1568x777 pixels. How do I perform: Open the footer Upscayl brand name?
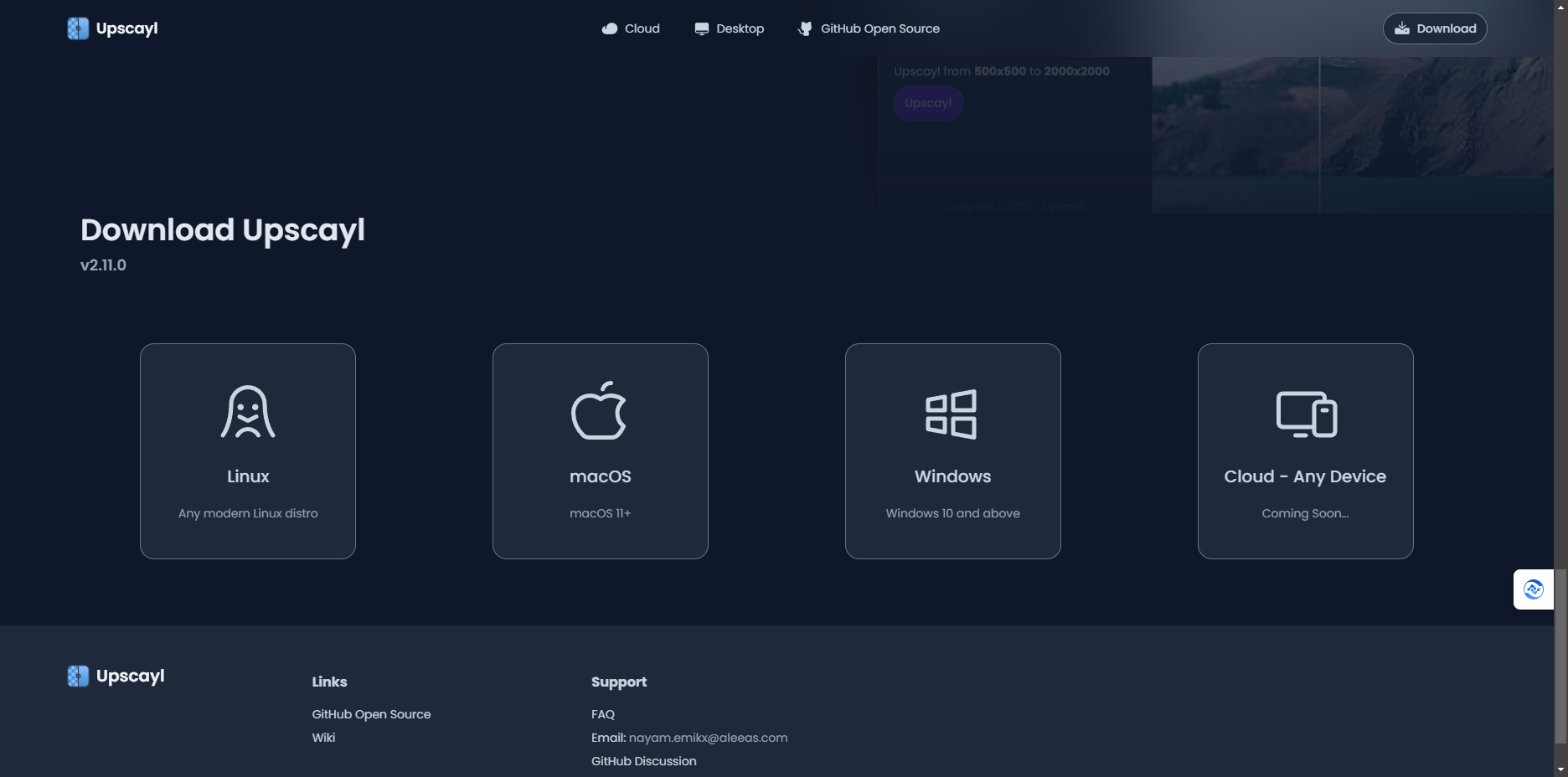pyautogui.click(x=131, y=676)
